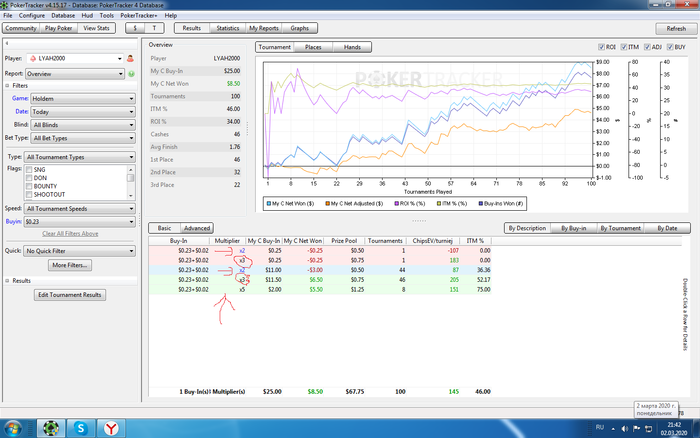Click the Community button
The image size is (700, 438).
coord(21,28)
